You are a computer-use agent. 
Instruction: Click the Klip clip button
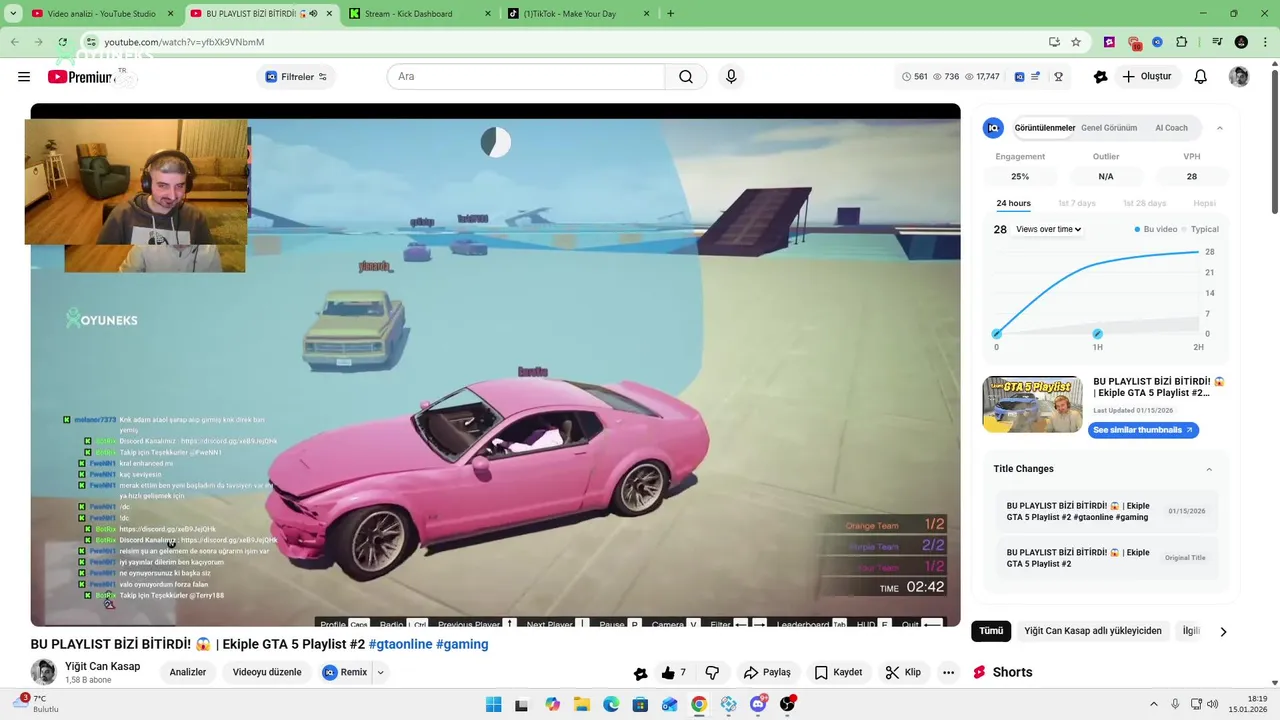point(903,673)
